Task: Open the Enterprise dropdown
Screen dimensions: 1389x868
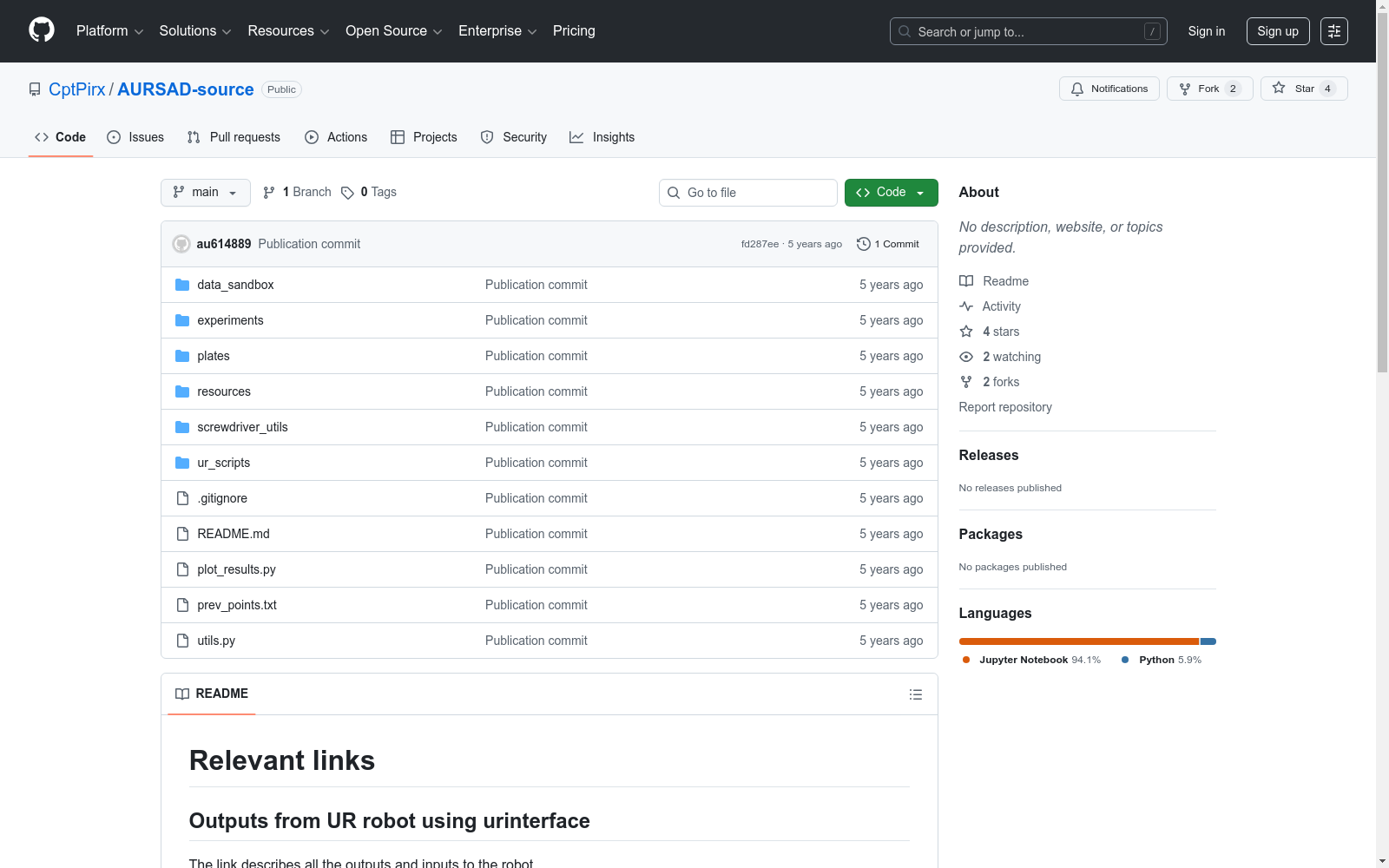Action: tap(497, 31)
